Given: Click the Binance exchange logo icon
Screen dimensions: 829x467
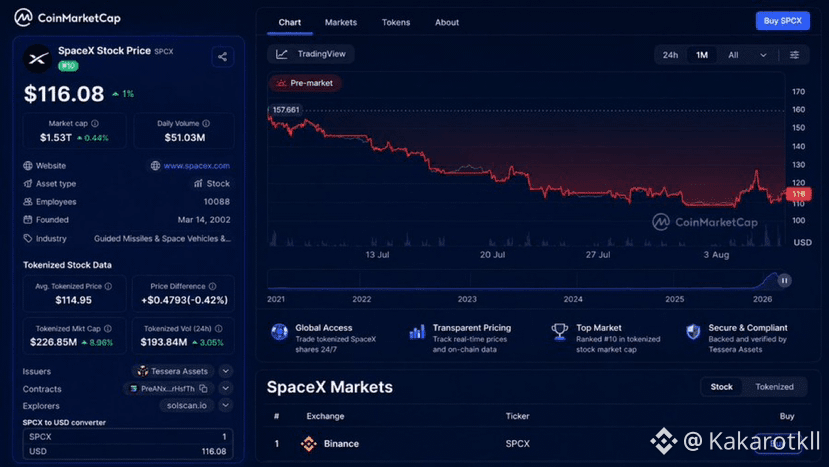Looking at the screenshot, I should tap(309, 444).
